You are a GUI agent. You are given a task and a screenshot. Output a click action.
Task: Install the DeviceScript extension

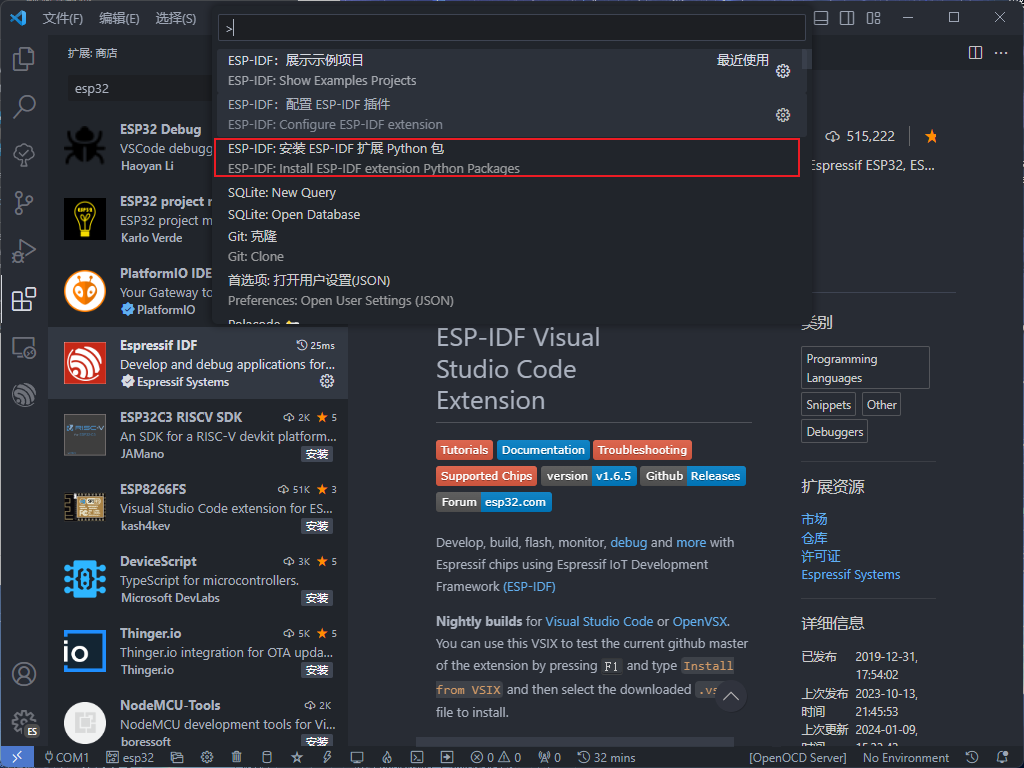click(317, 598)
